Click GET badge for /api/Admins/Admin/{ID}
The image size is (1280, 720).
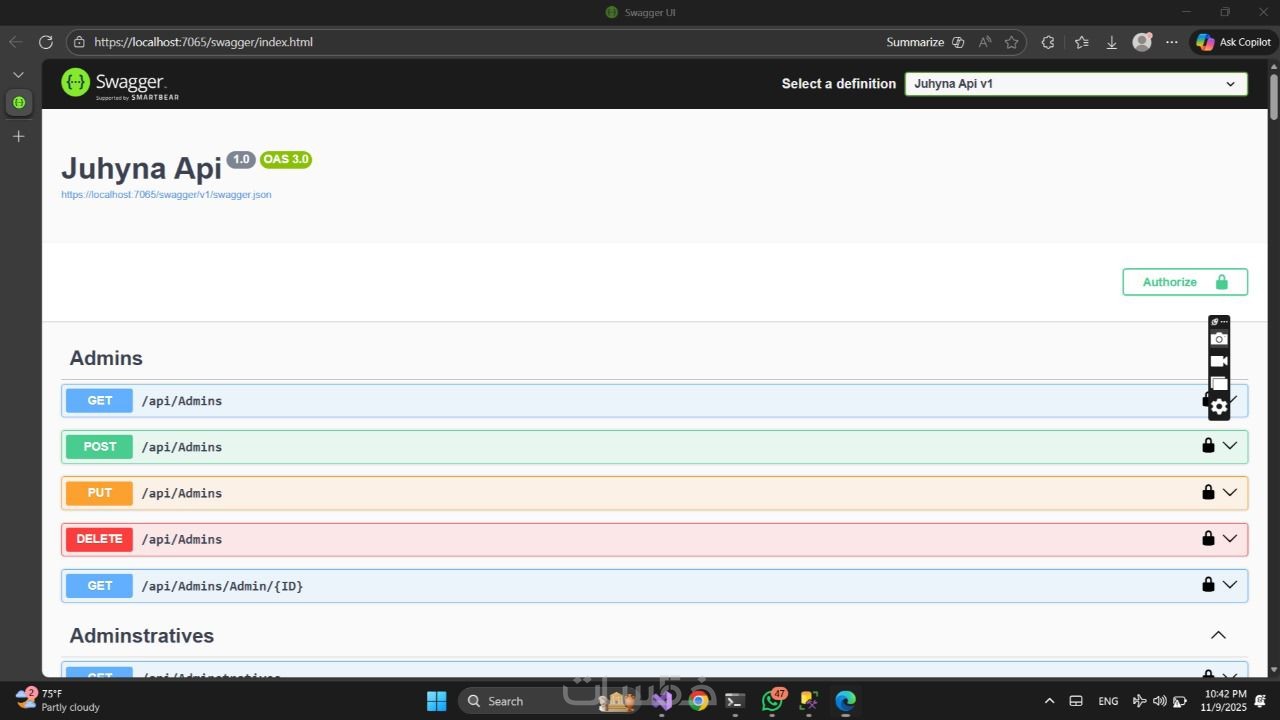(99, 585)
